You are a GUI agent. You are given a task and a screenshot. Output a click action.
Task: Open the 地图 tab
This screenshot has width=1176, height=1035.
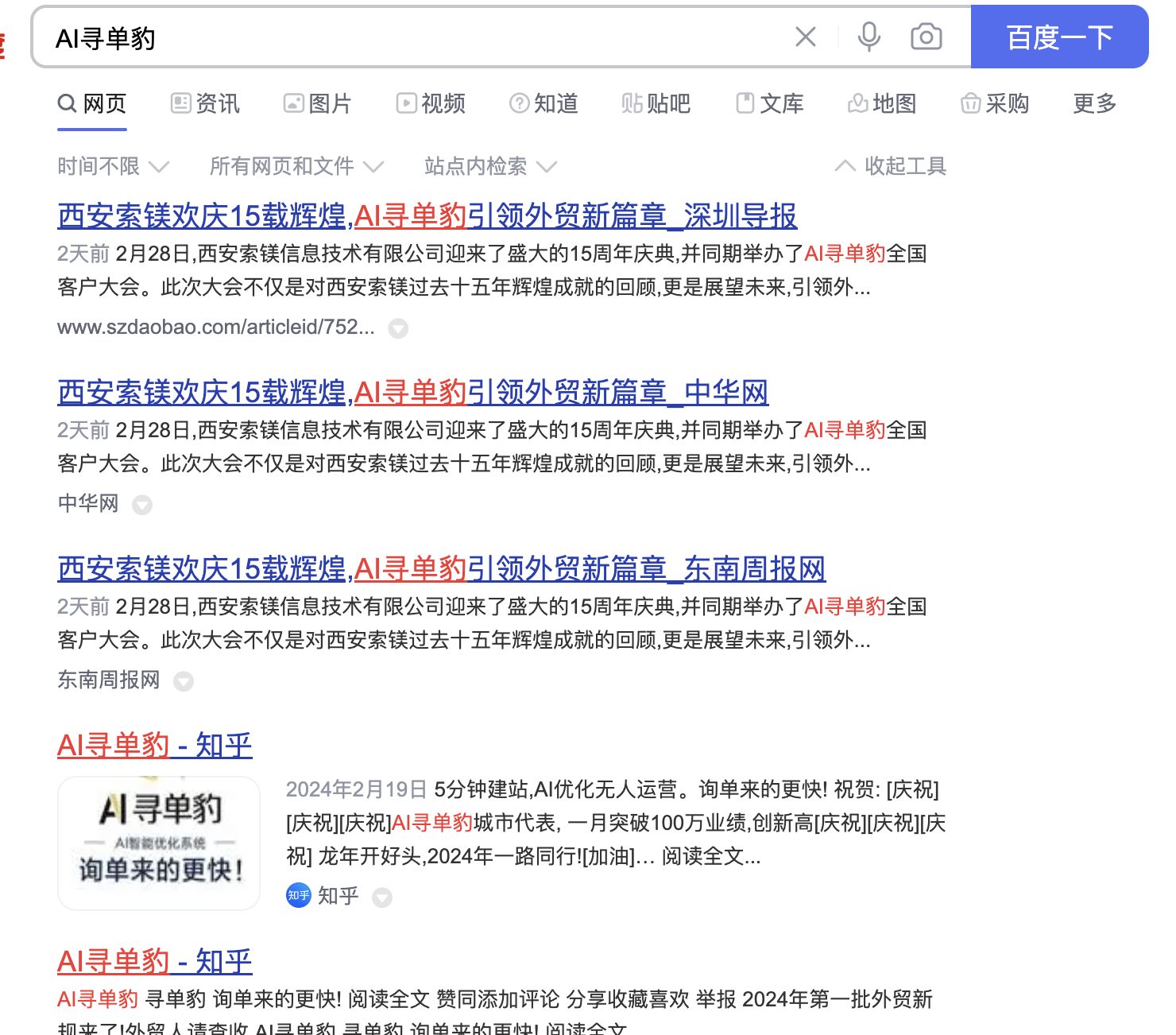click(x=882, y=103)
